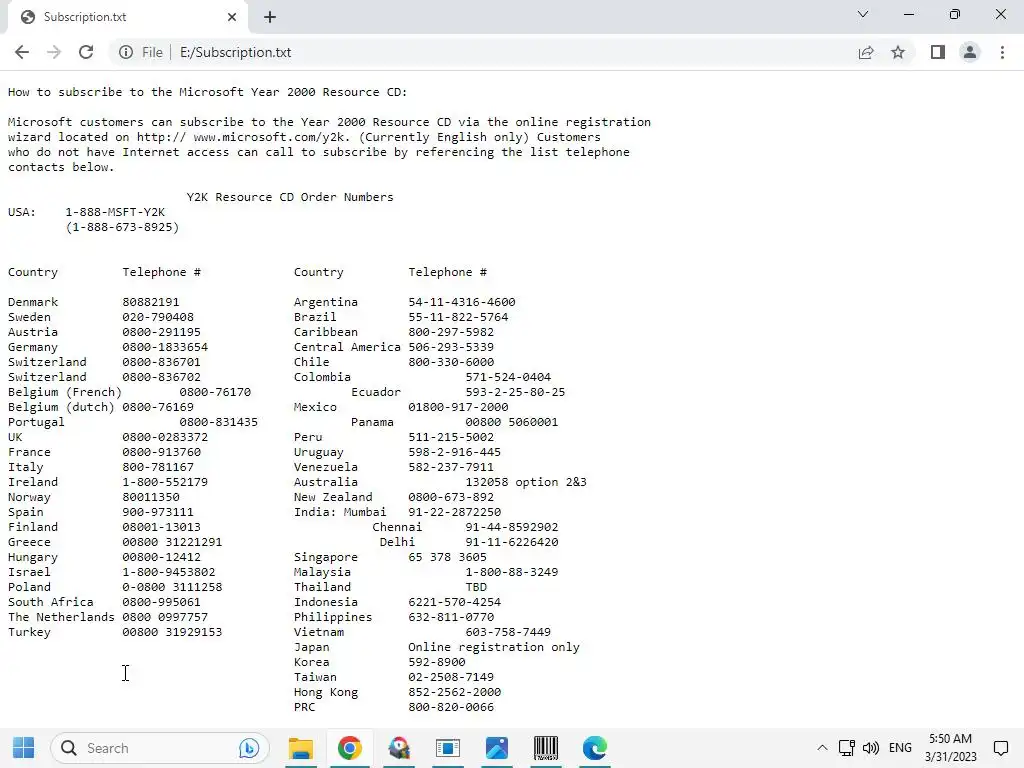The image size is (1024, 768).
Task: Click the Y2K Resource CD Order Numbers heading
Action: click(290, 197)
